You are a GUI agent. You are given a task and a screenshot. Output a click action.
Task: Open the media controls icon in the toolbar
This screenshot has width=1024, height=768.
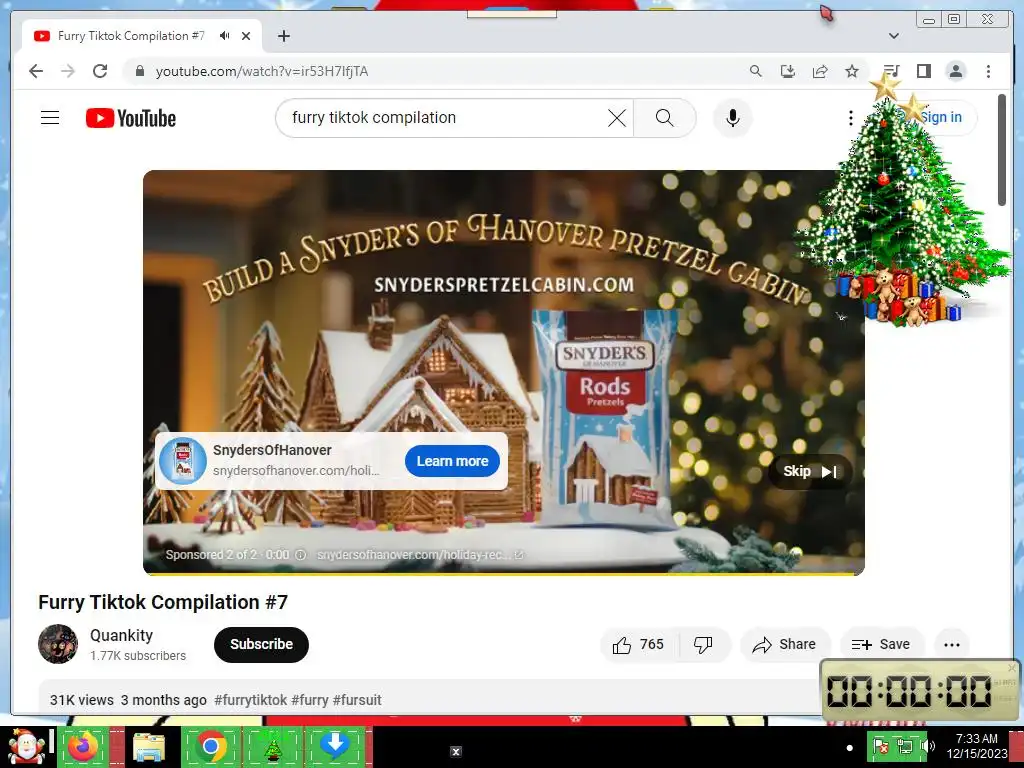pyautogui.click(x=891, y=71)
